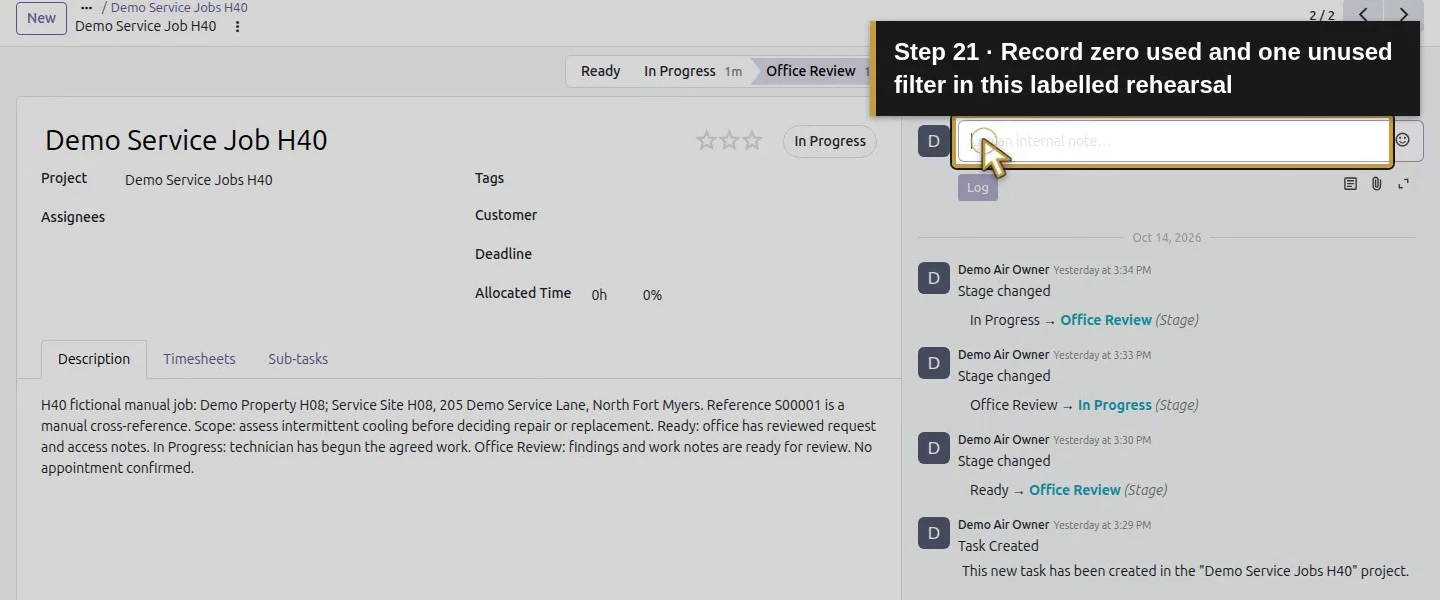
Task: Click into the H40 description text
Action: (x=458, y=436)
